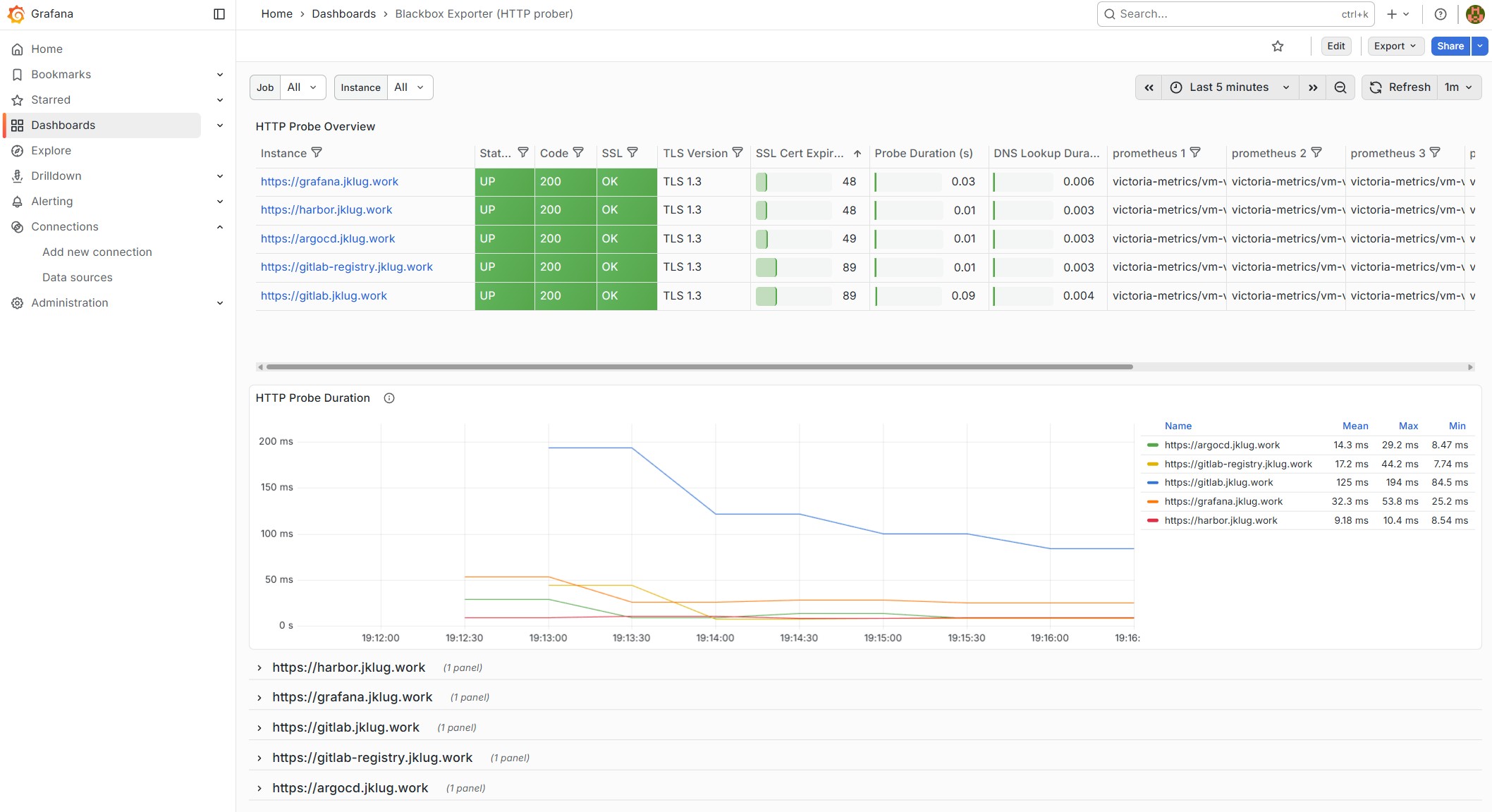The image size is (1492, 812).
Task: Show HTTP Probe Duration panel info icon
Action: click(x=389, y=398)
